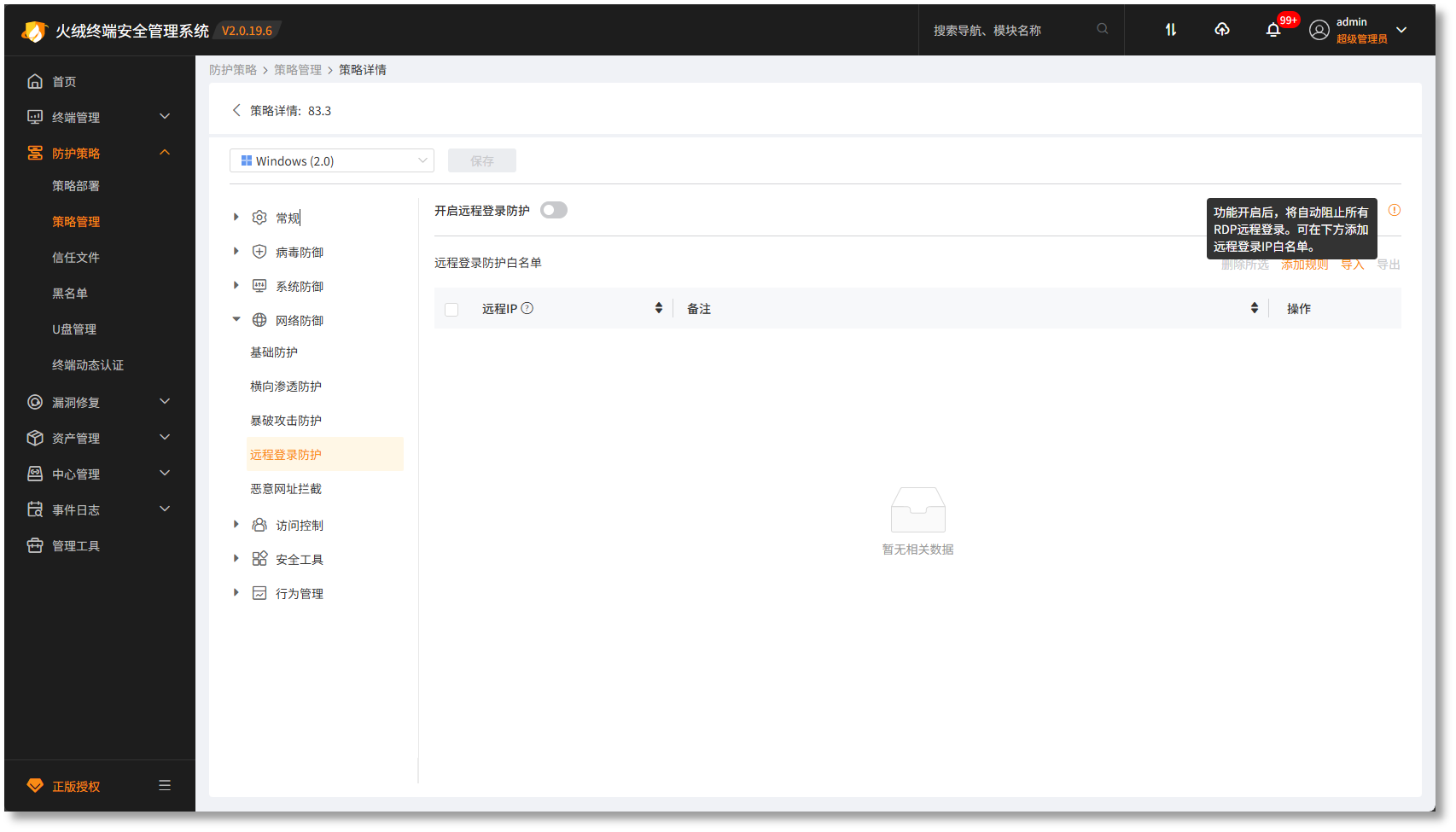Viewport: 1456px width, 832px height.
Task: Click the 正版授权 badge icon
Action: point(35,785)
